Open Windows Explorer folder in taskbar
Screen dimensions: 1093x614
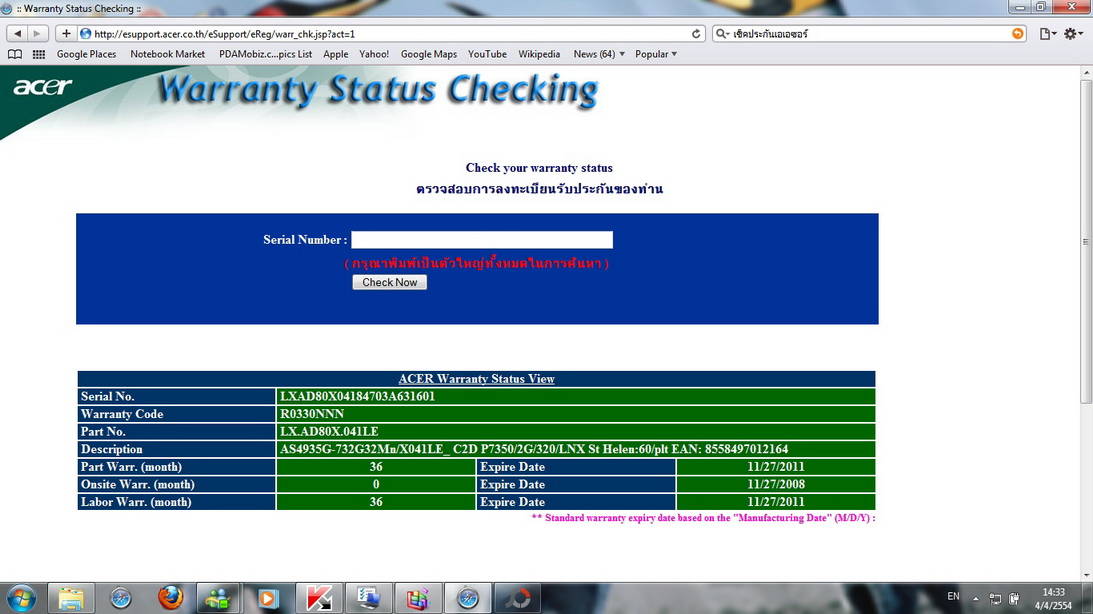[71, 598]
